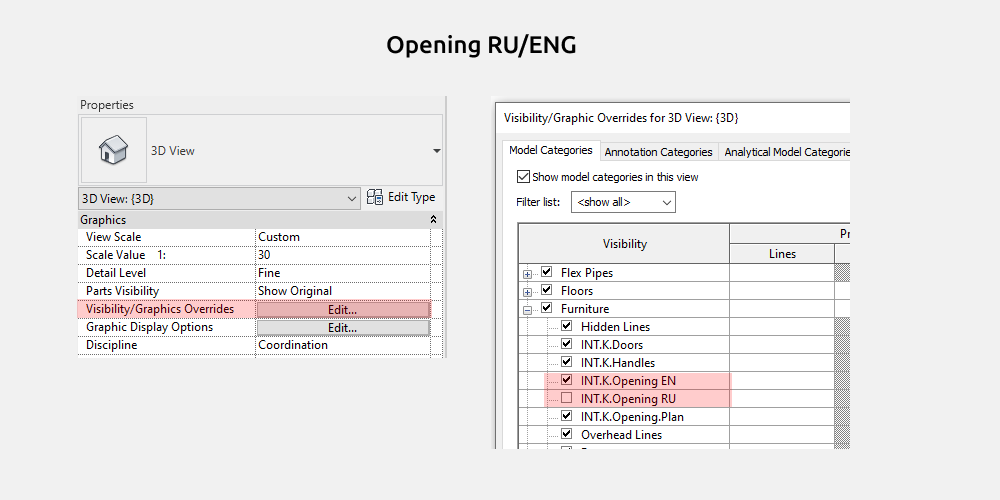
Task: Click the 3D View house icon
Action: (113, 151)
